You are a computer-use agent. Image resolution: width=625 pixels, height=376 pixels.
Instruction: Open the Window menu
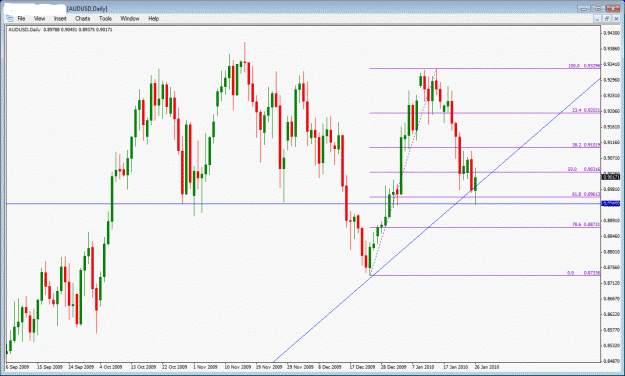[130, 19]
